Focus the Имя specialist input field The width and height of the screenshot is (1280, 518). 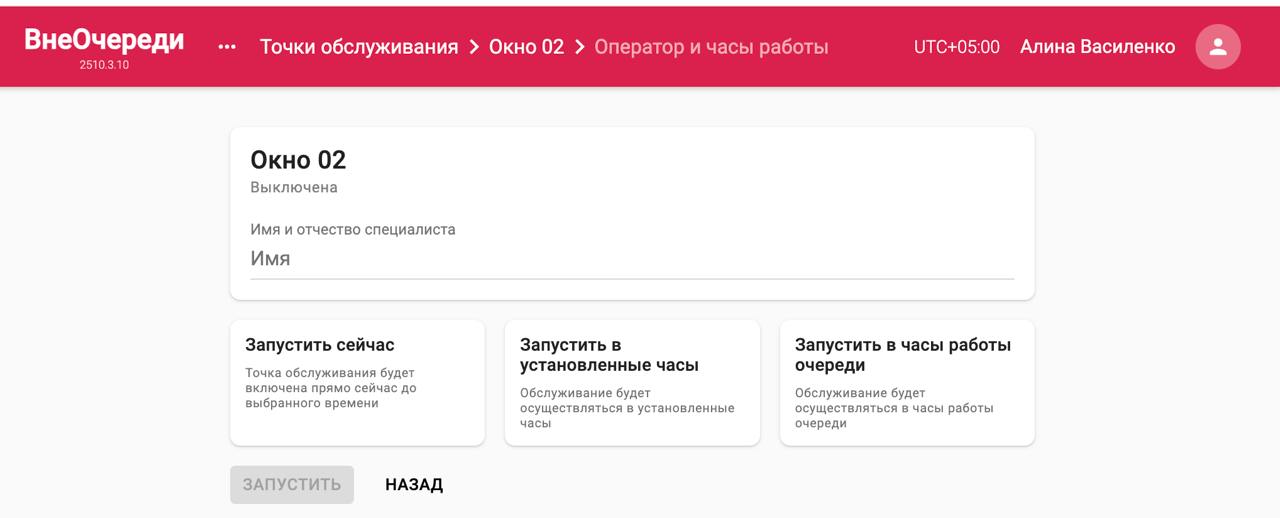click(x=632, y=259)
